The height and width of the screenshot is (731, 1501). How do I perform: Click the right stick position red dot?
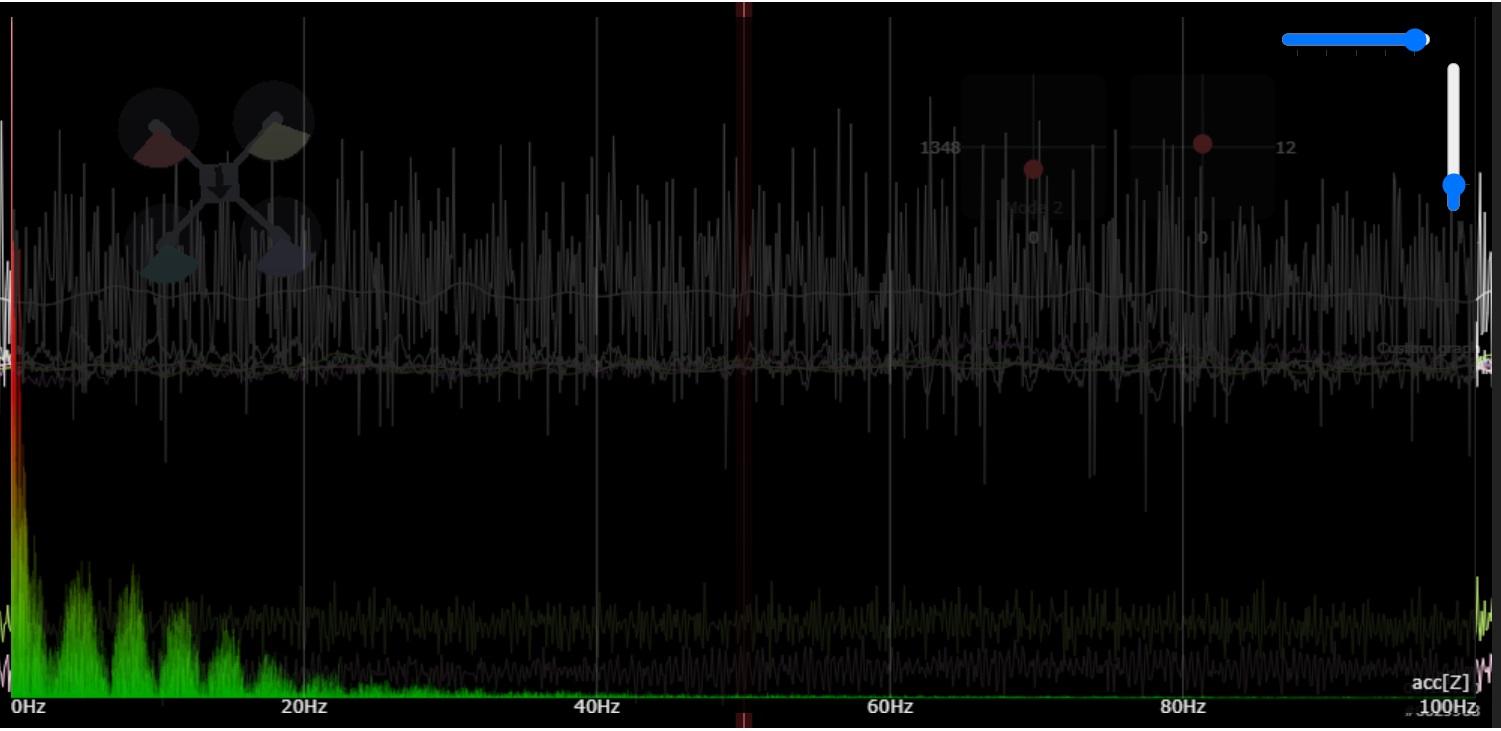click(x=1202, y=144)
